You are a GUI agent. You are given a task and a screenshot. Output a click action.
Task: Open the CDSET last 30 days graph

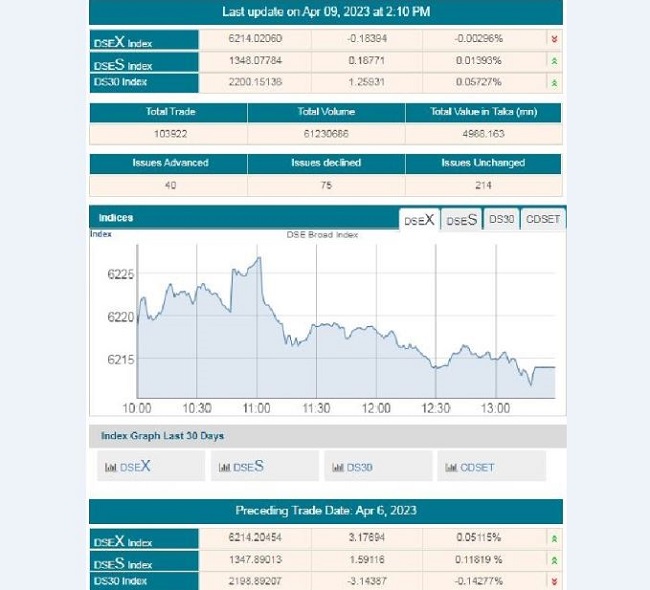click(491, 466)
